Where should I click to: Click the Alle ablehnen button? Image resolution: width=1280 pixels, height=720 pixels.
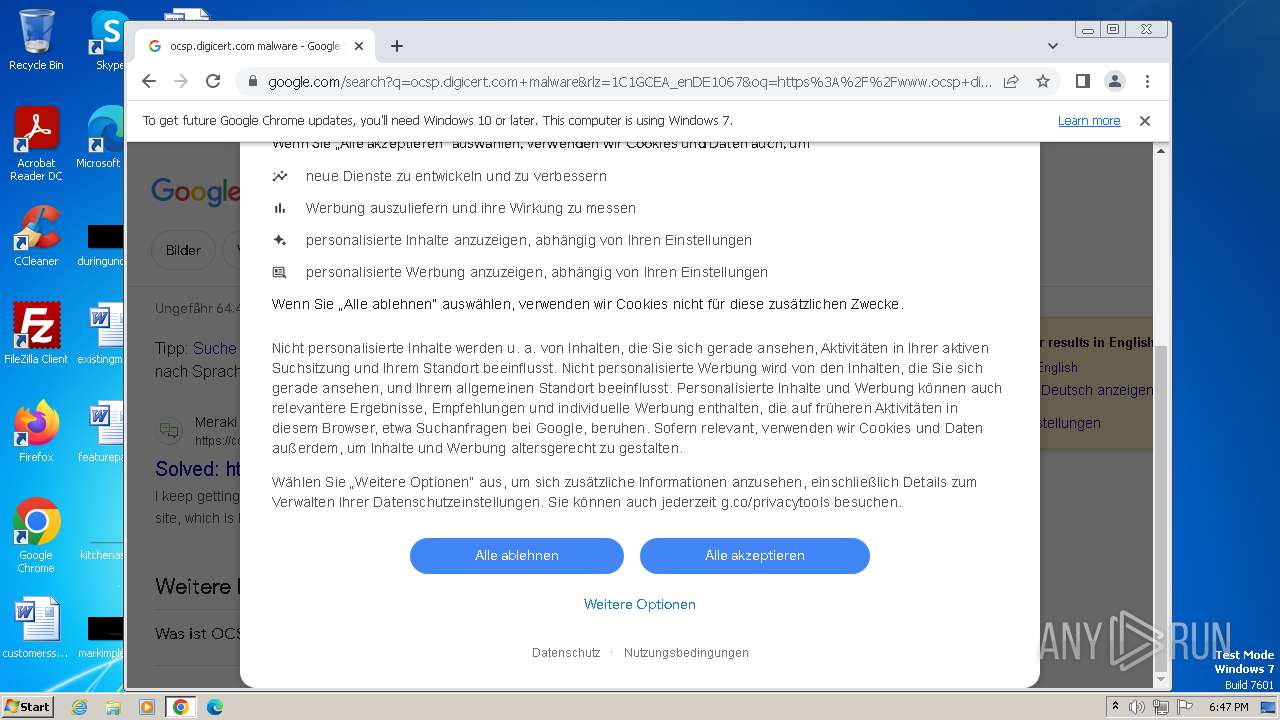click(x=517, y=556)
